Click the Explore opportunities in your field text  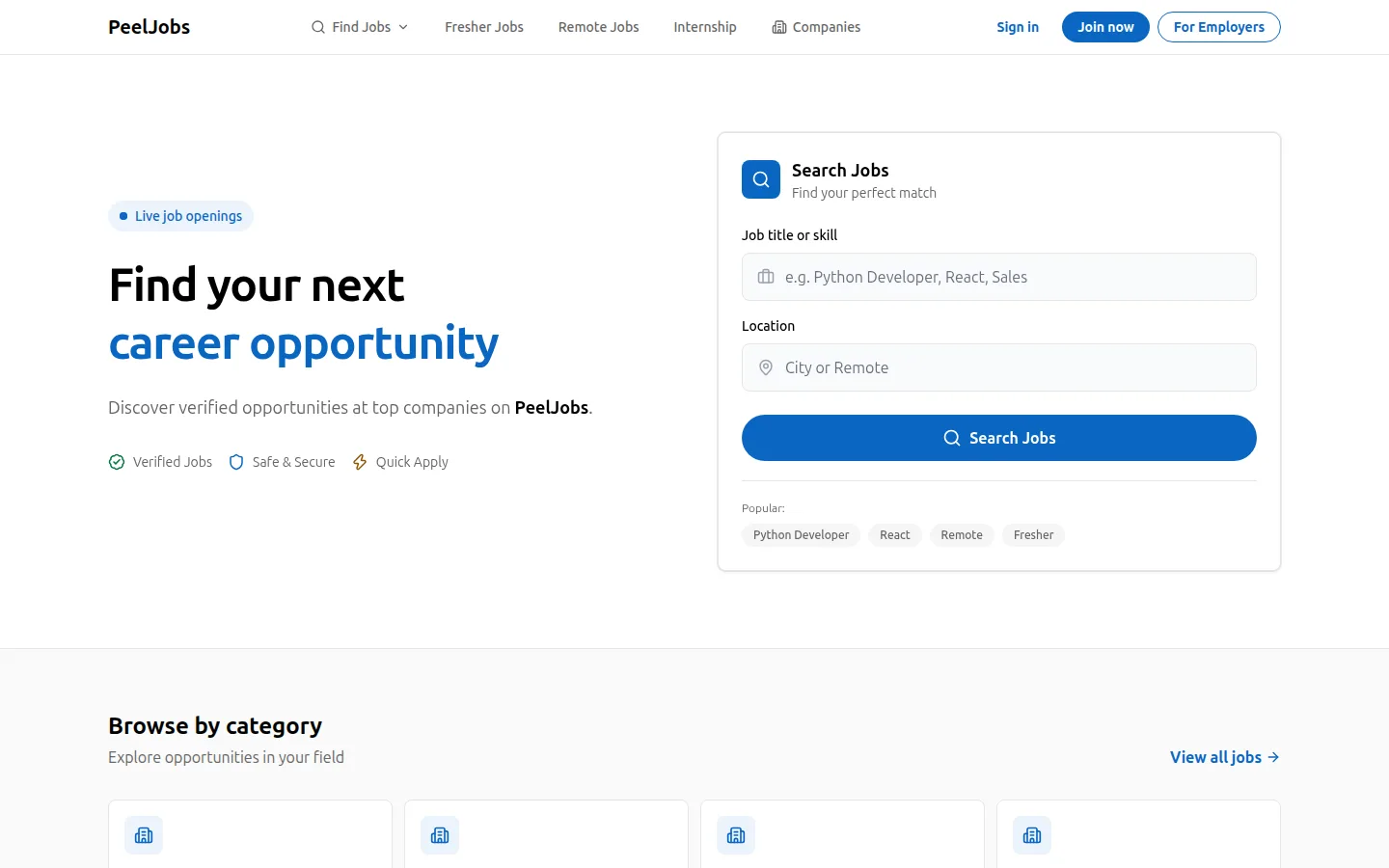(x=226, y=757)
